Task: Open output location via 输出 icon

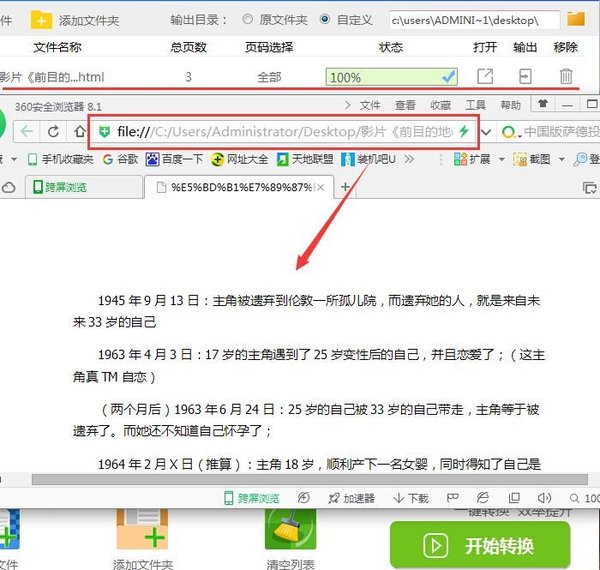Action: pos(525,76)
